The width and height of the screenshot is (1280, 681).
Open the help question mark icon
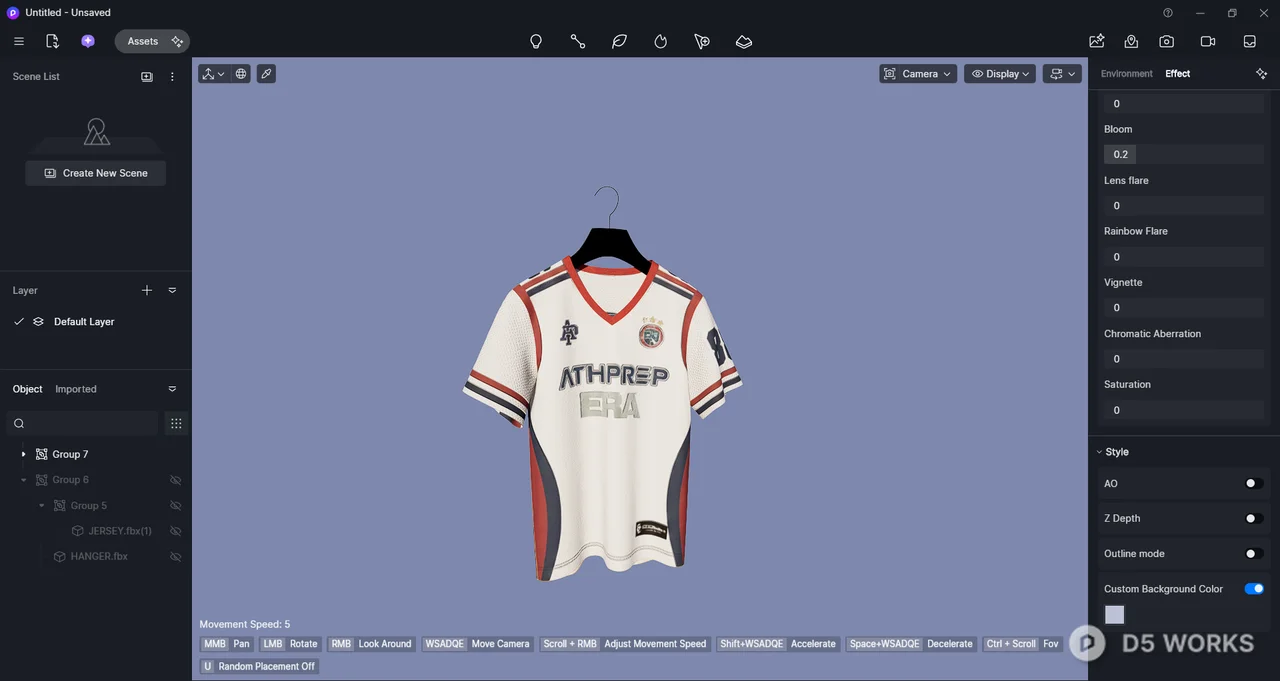click(1168, 13)
